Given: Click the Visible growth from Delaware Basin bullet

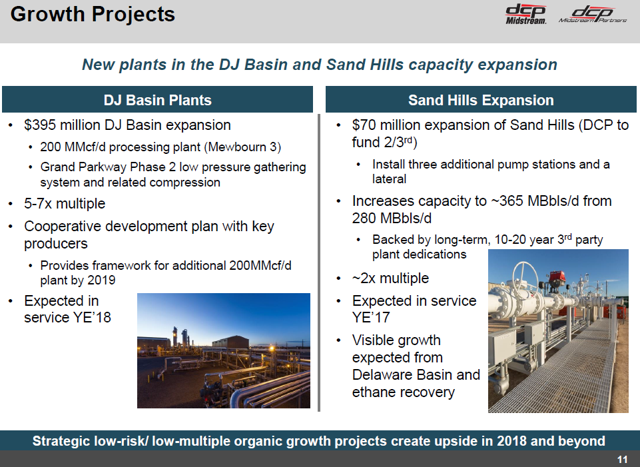Looking at the screenshot, I should tap(416, 366).
